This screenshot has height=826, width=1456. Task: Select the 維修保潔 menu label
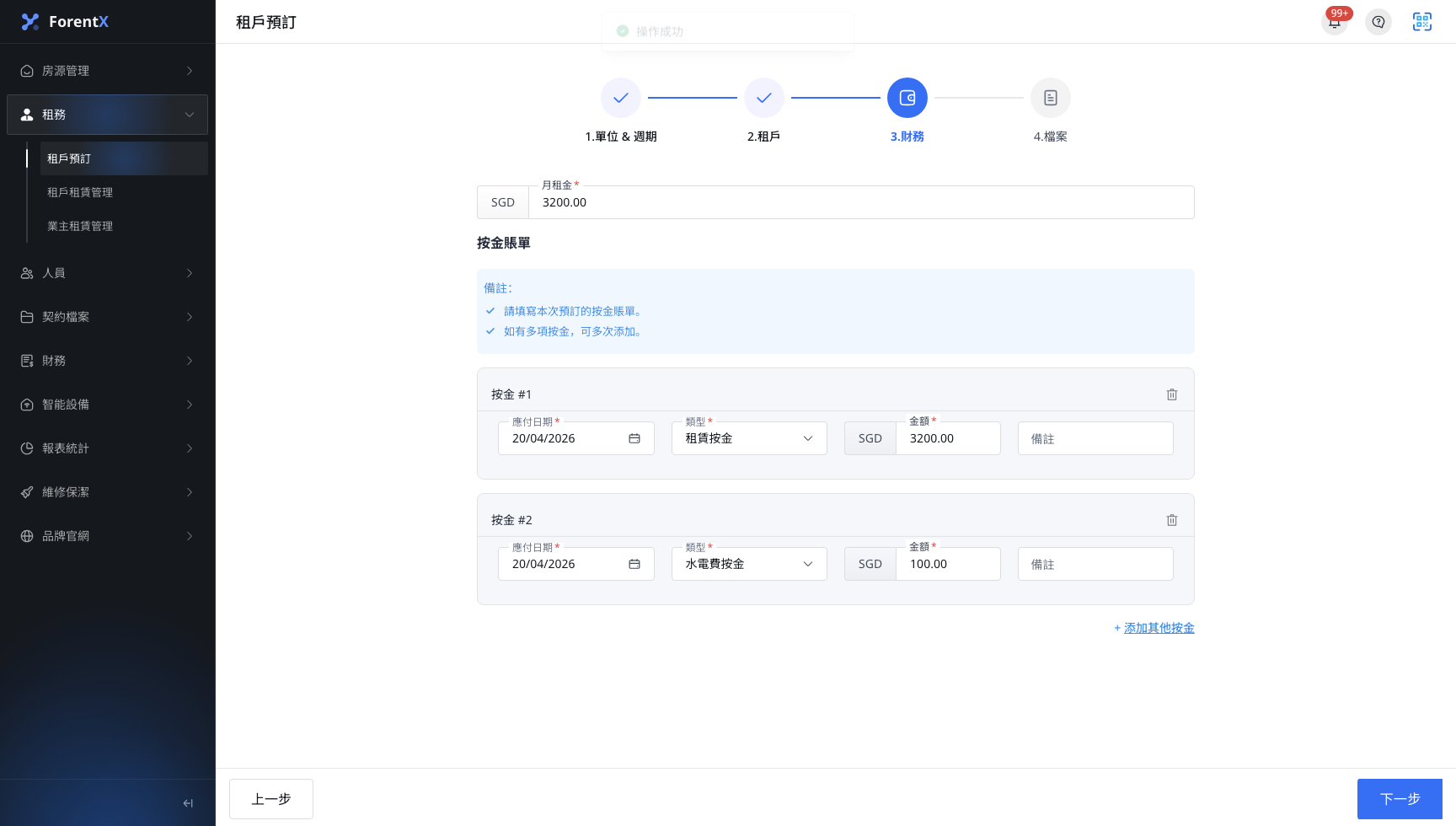click(x=66, y=492)
